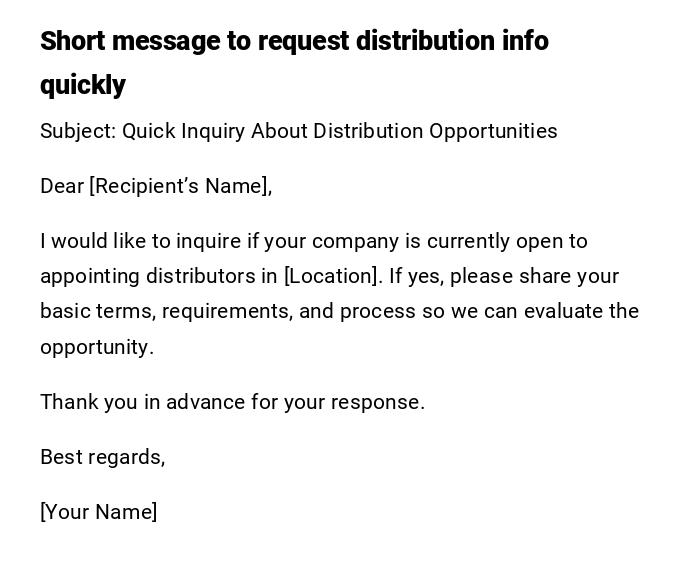The width and height of the screenshot is (700, 574).
Task: Click the "[Location]" placeholder in the body
Action: pos(331,276)
